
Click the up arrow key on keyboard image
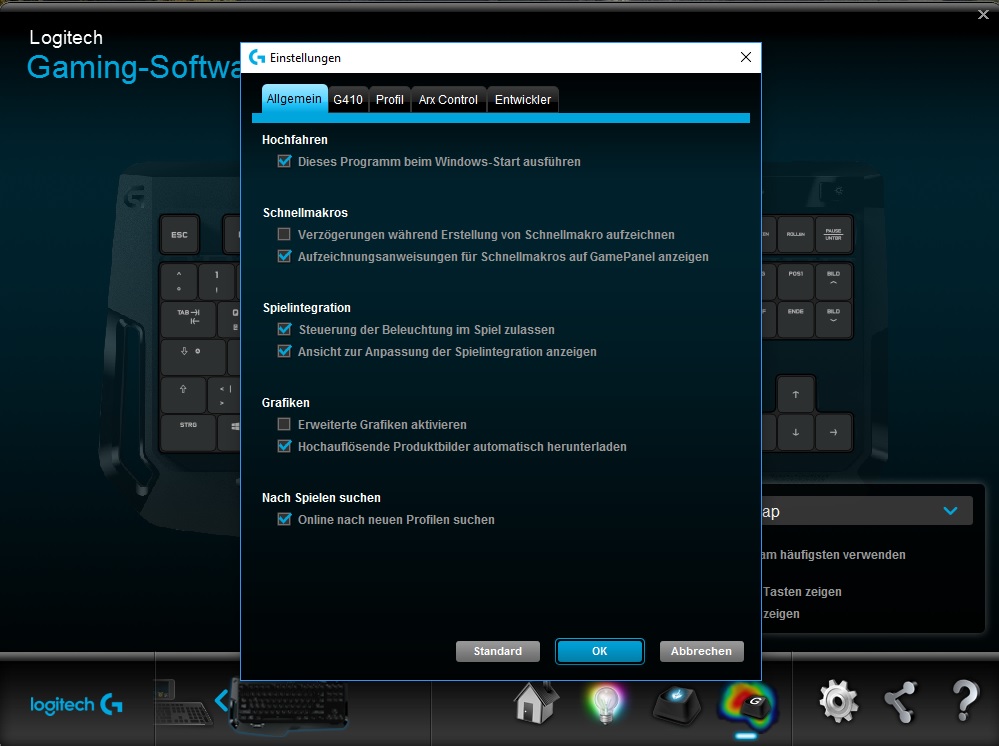(796, 394)
